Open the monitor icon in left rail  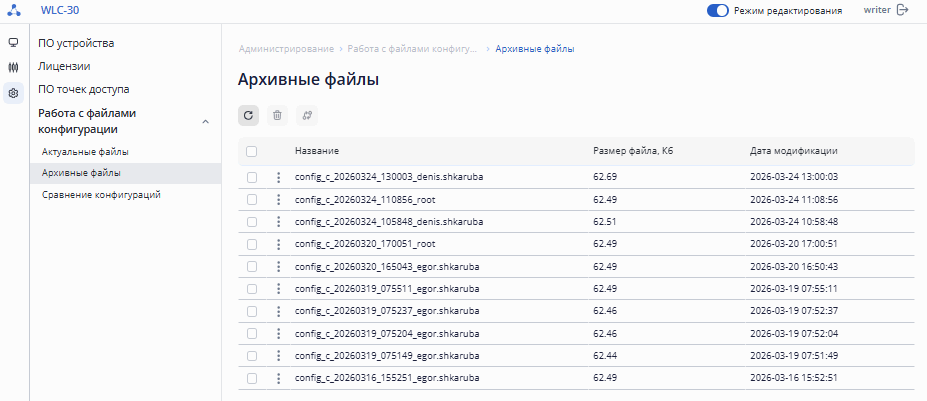13,43
